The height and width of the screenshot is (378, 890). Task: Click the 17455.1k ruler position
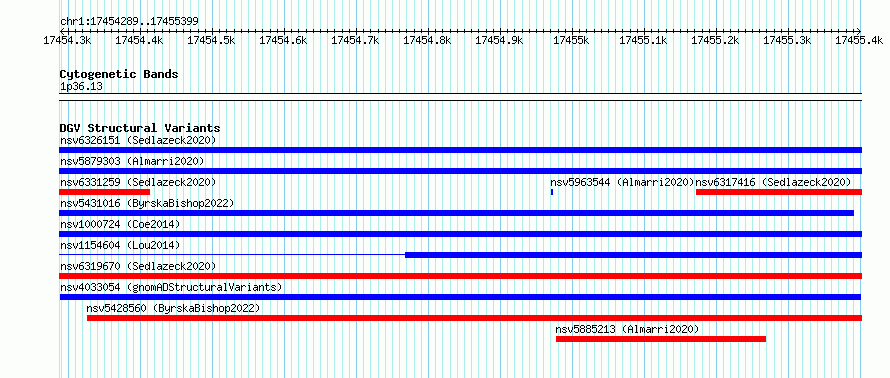tap(644, 40)
